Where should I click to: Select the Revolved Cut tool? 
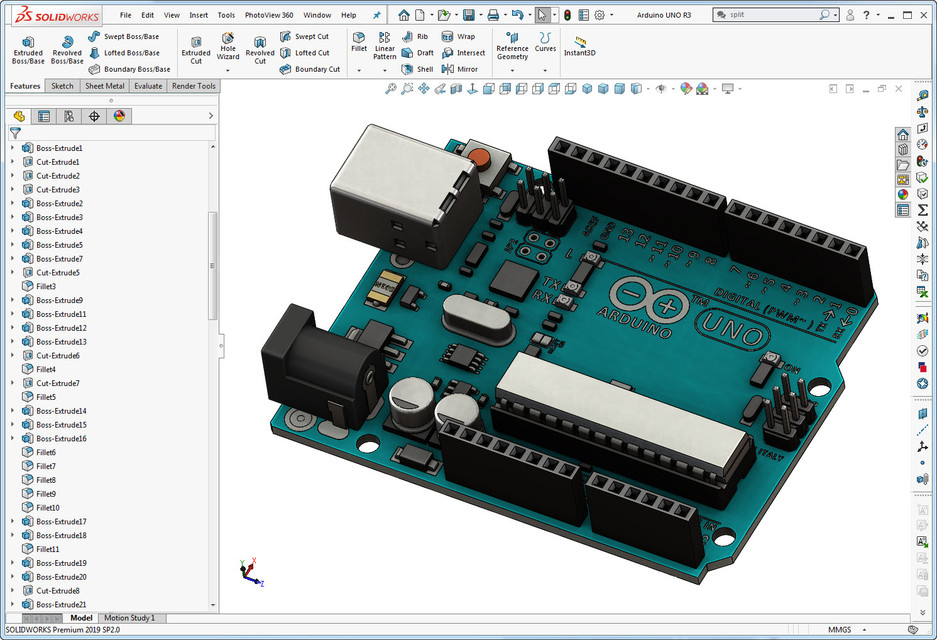click(260, 48)
